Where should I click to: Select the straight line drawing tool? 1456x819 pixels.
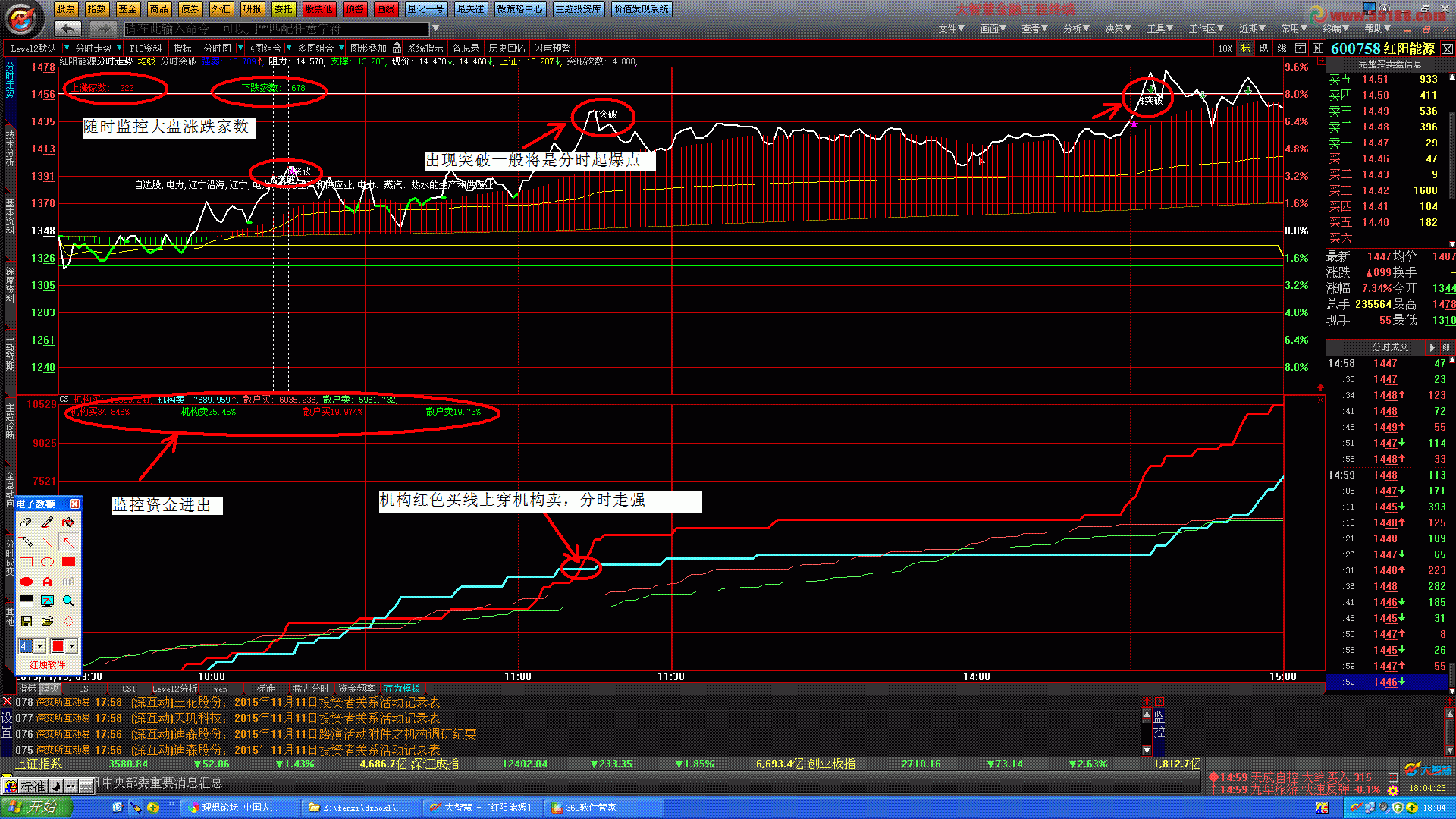tap(47, 542)
